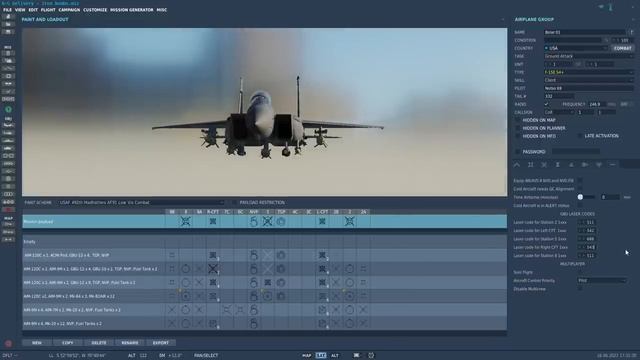Screen dimensions: 640x360
Task: Open mission file icon in left toolbar
Action: coord(8,24)
